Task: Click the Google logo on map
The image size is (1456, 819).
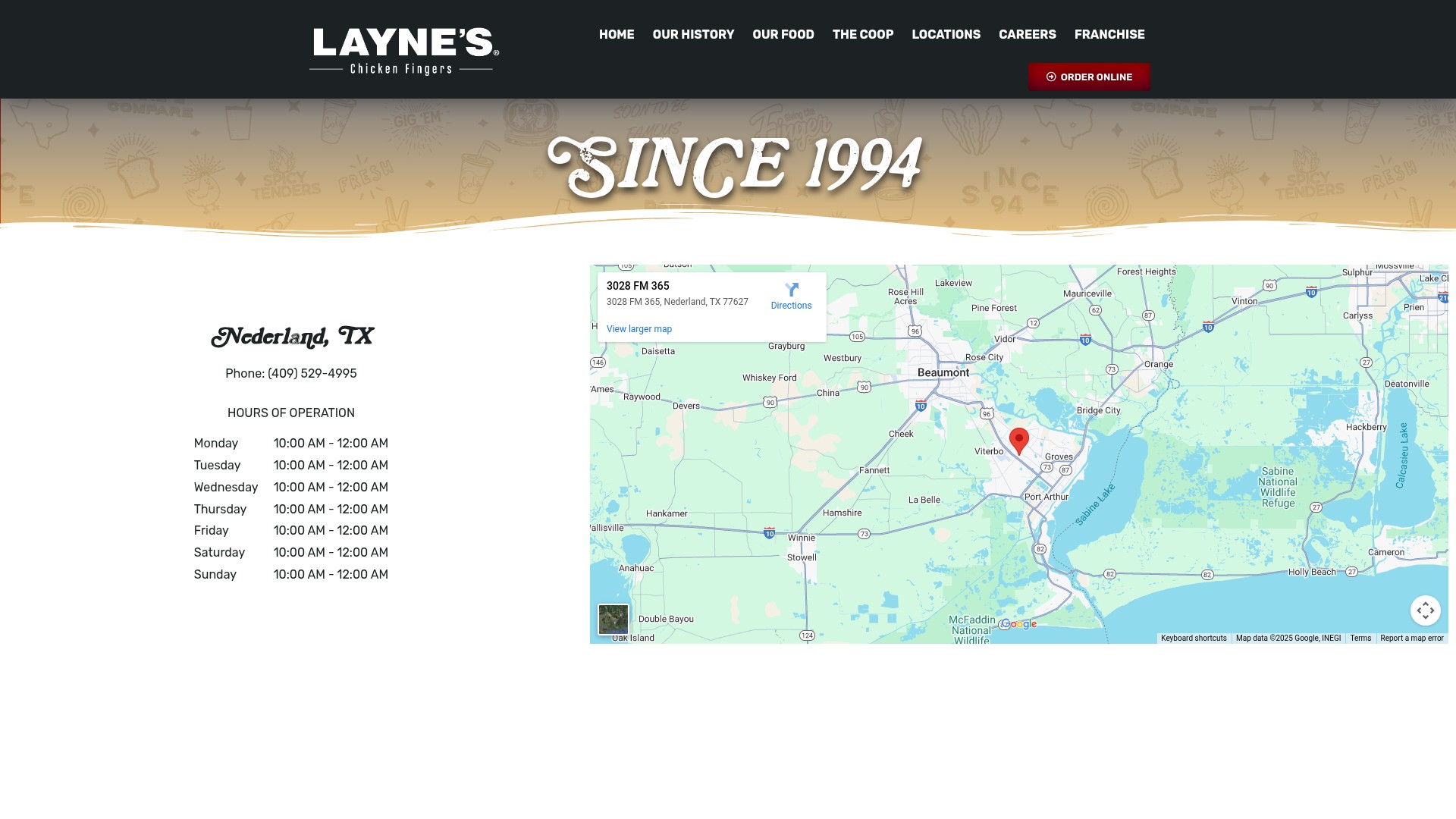Action: tap(1018, 624)
